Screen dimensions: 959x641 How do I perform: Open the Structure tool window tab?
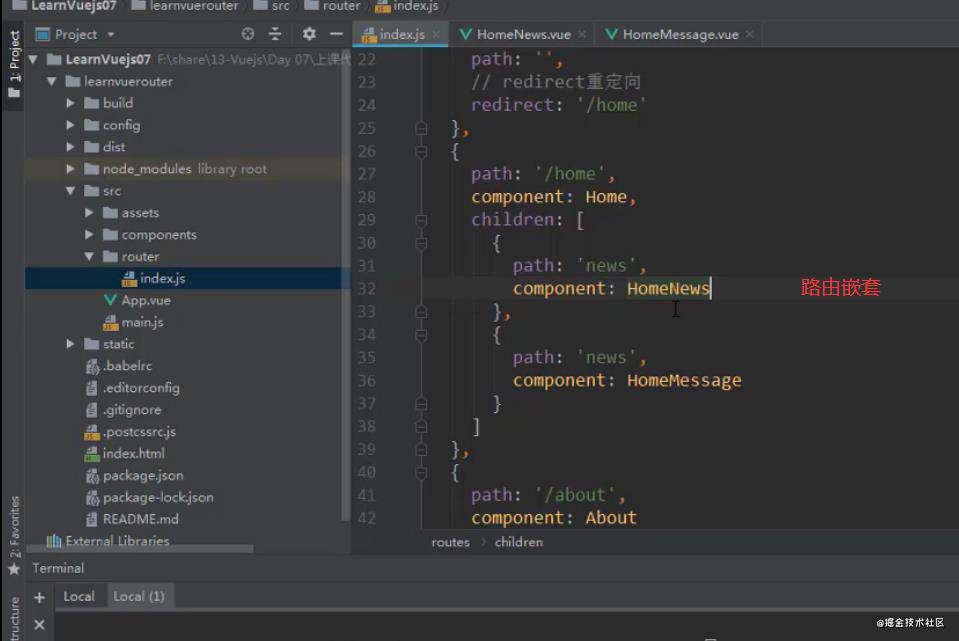coord(13,618)
